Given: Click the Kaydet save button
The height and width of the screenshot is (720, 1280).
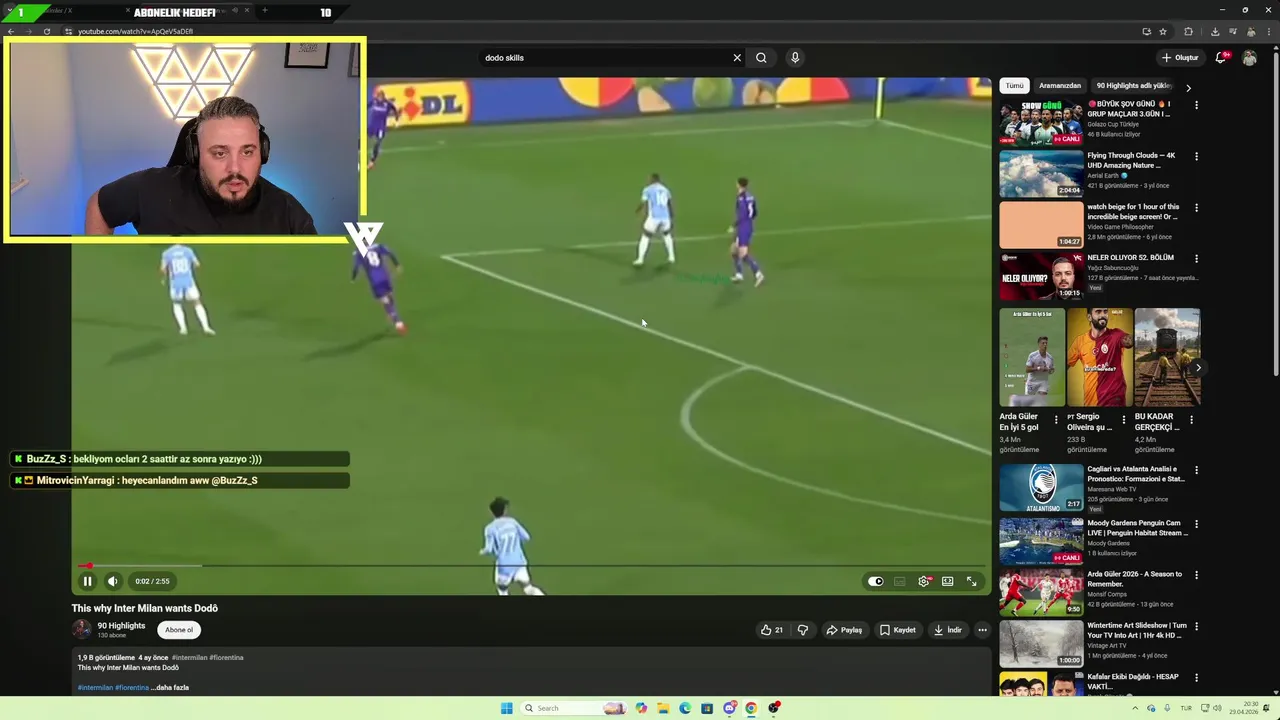Looking at the screenshot, I should coord(898,630).
